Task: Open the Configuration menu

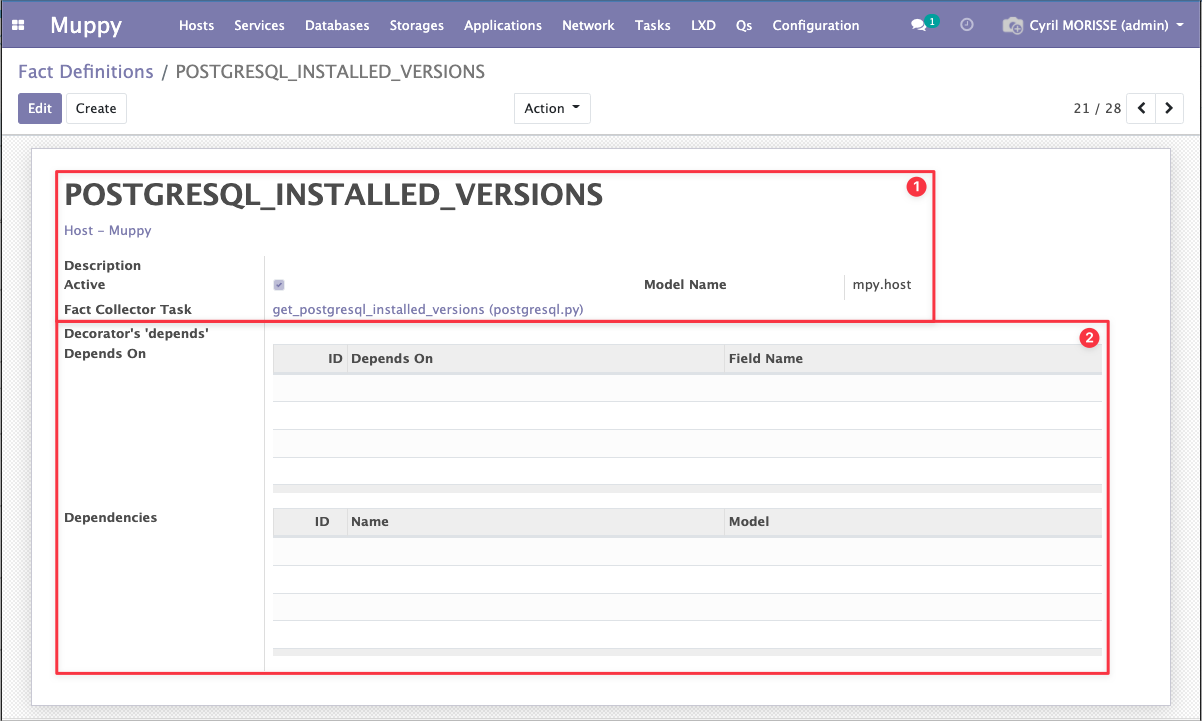Action: (816, 25)
